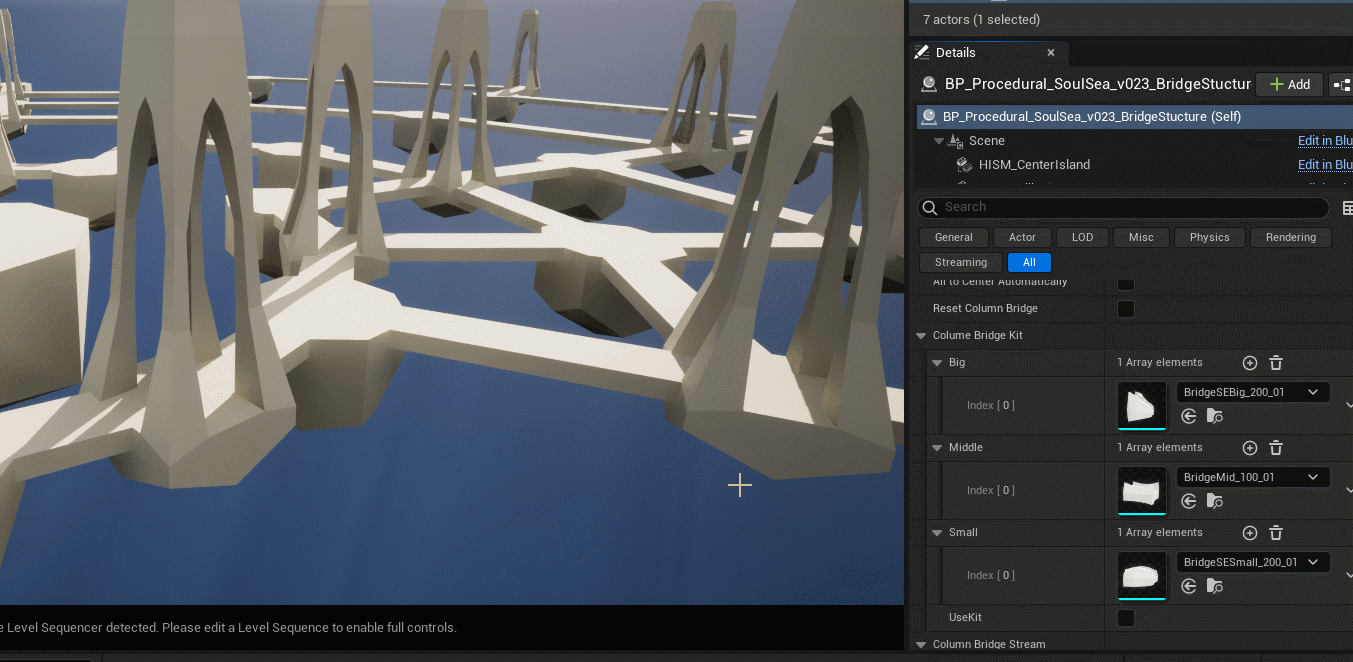The image size is (1353, 662).
Task: Filter properties by Streaming
Action: [x=961, y=263]
